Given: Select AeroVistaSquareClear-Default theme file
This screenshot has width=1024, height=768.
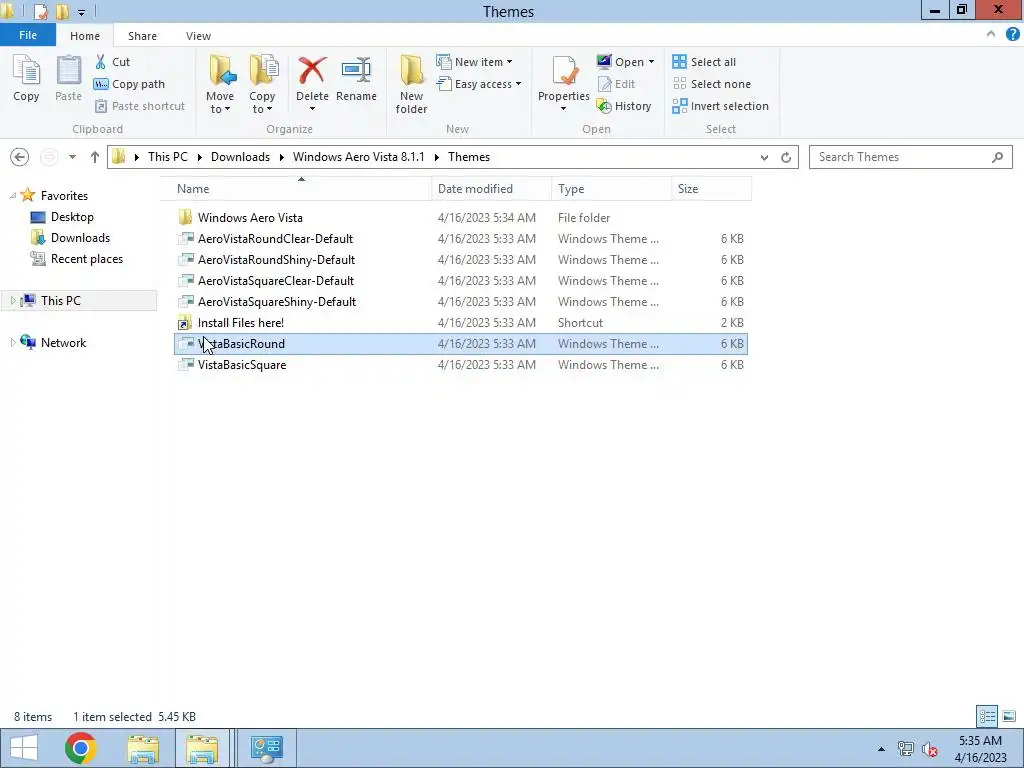Looking at the screenshot, I should tap(460, 280).
